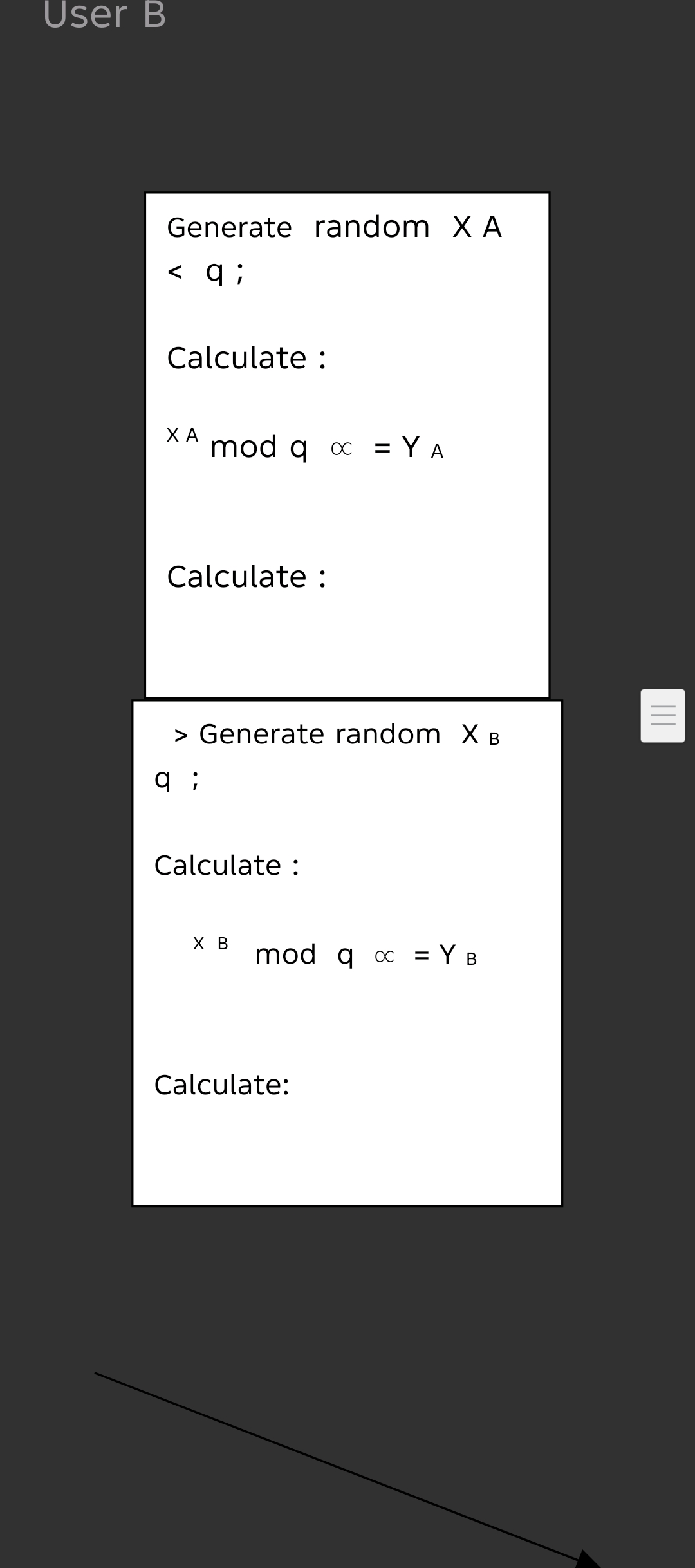
Task: Click the "Generate random X B" text line
Action: (x=337, y=734)
